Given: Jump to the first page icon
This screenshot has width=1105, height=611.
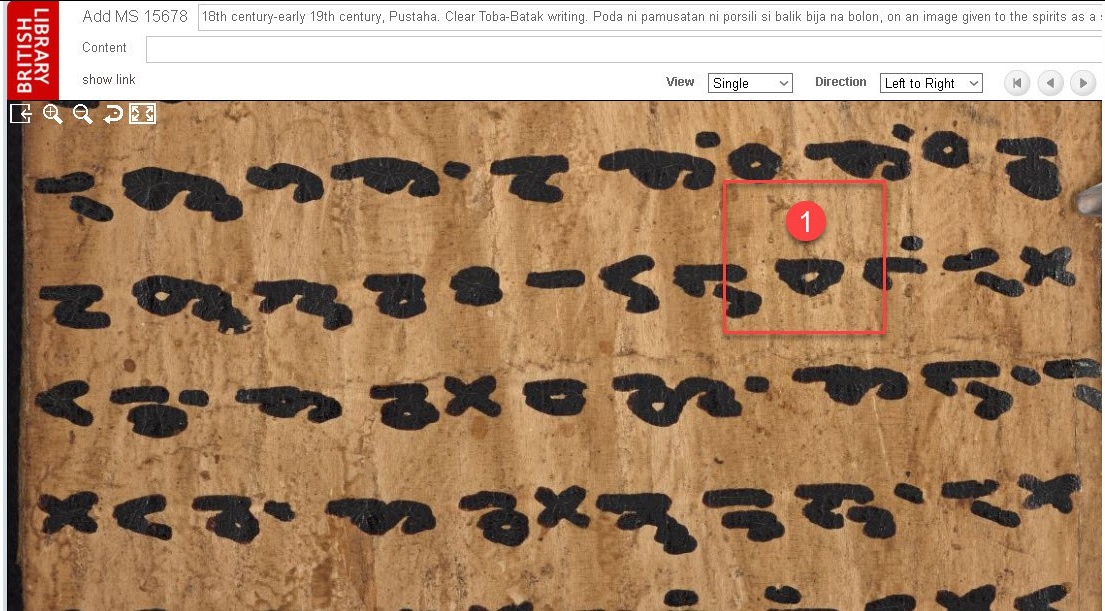Looking at the screenshot, I should point(1017,82).
